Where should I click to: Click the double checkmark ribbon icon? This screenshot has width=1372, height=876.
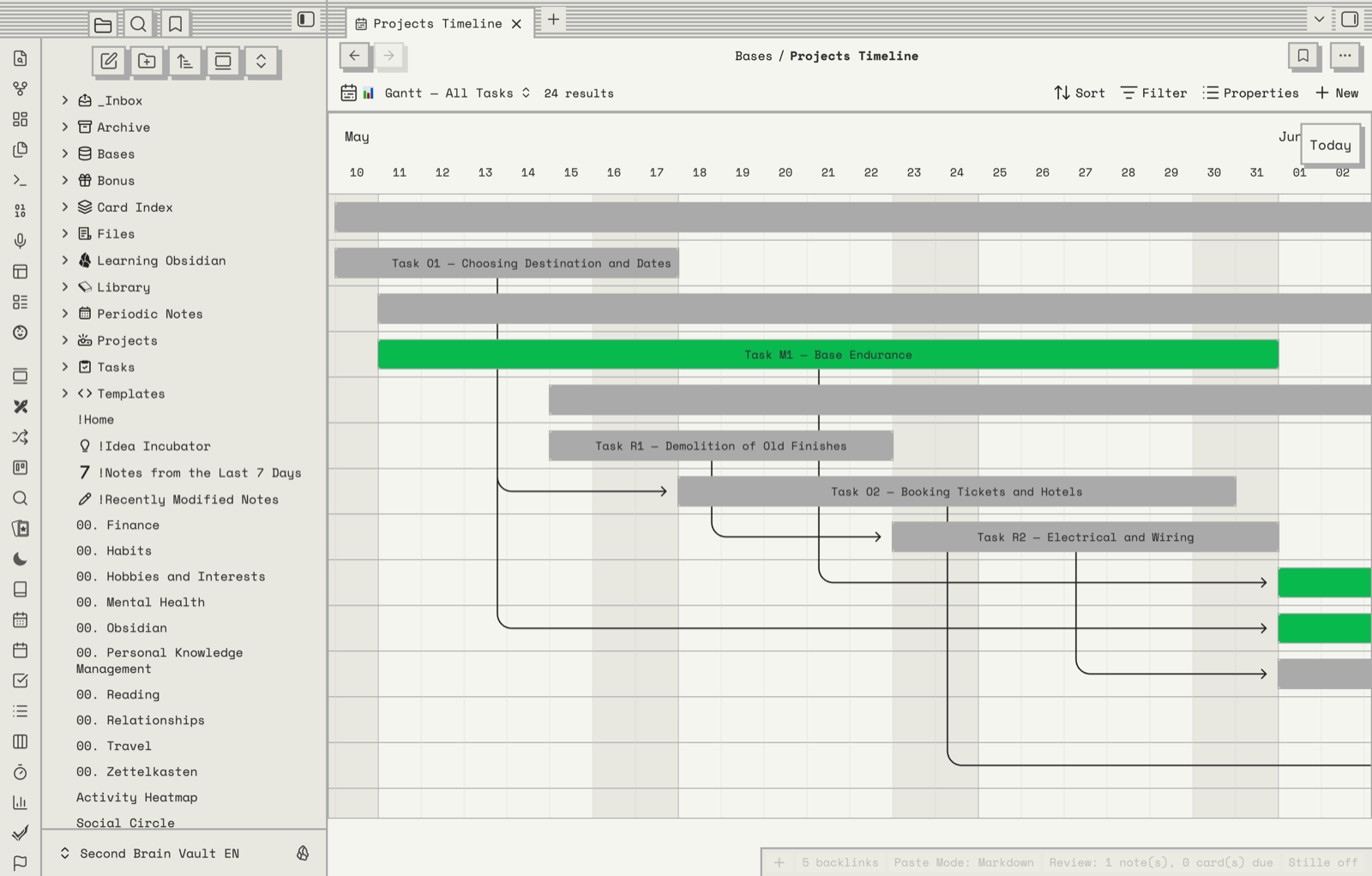point(21,832)
